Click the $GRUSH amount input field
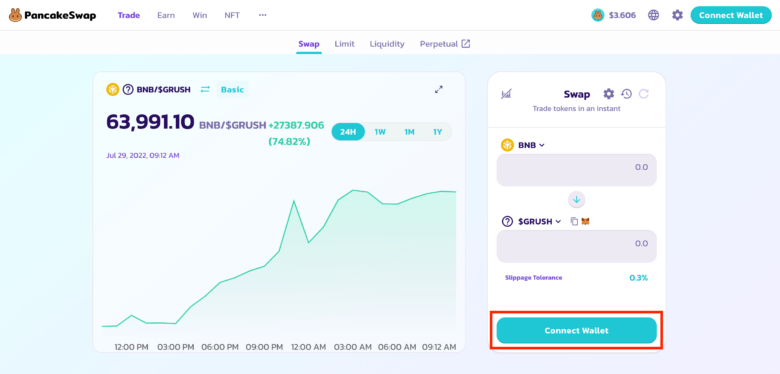Image resolution: width=780 pixels, height=374 pixels. click(x=577, y=246)
